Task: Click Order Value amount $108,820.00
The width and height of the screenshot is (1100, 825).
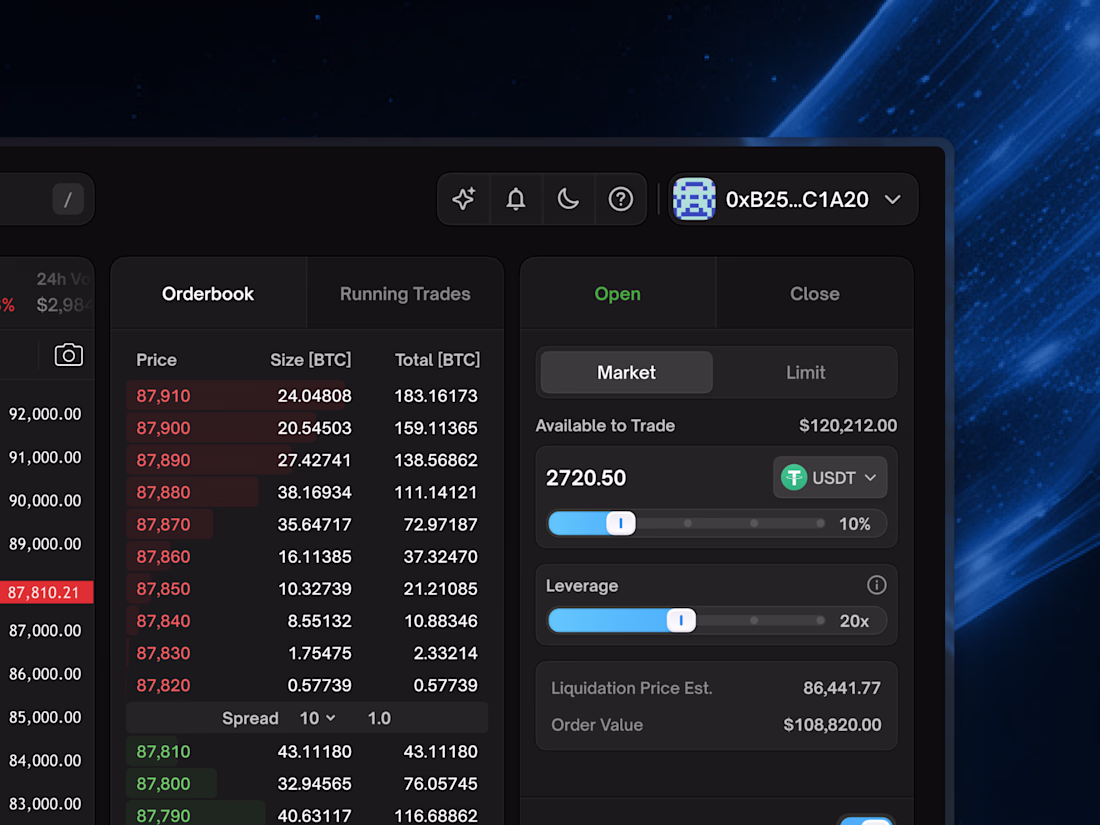Action: [833, 725]
